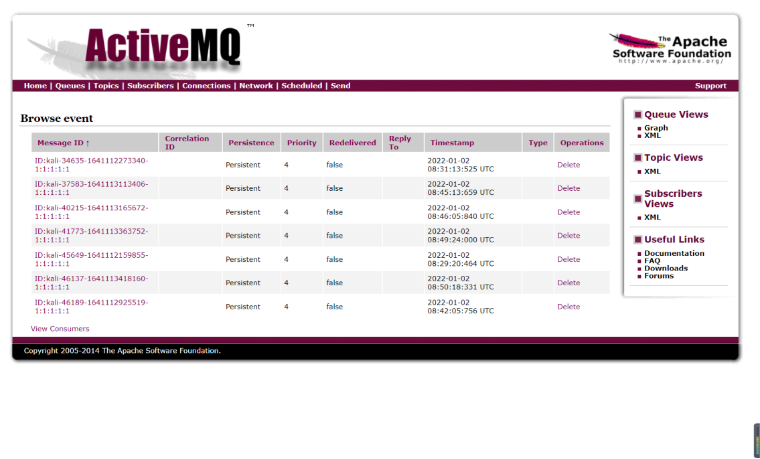This screenshot has width=760, height=459.
Task: Open message ID:kali-46189-1641112925519
Action: click(x=91, y=306)
